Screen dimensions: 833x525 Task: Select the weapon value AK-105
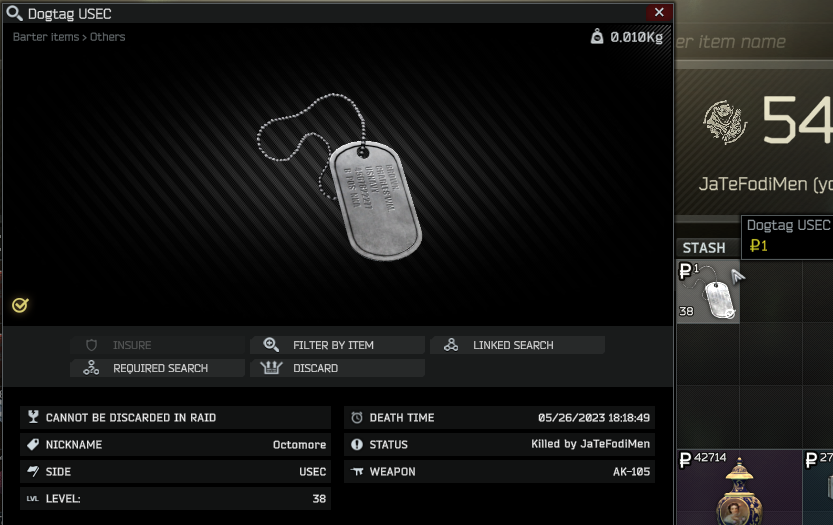631,472
